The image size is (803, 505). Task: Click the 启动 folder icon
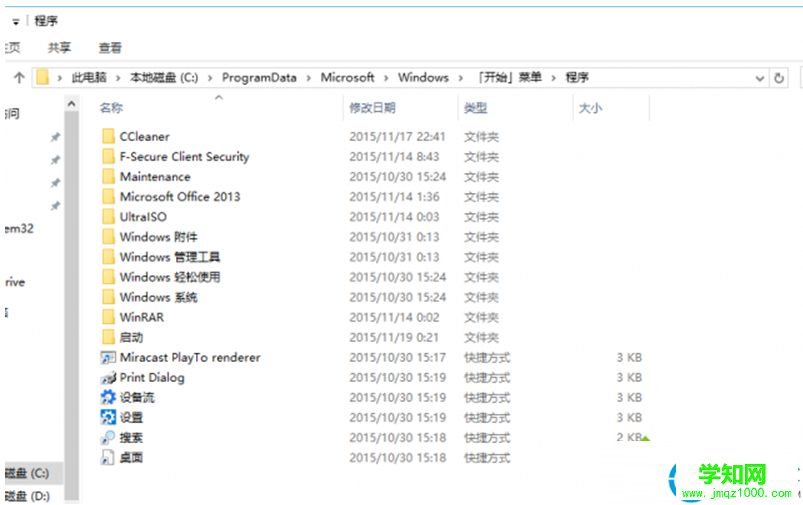108,337
